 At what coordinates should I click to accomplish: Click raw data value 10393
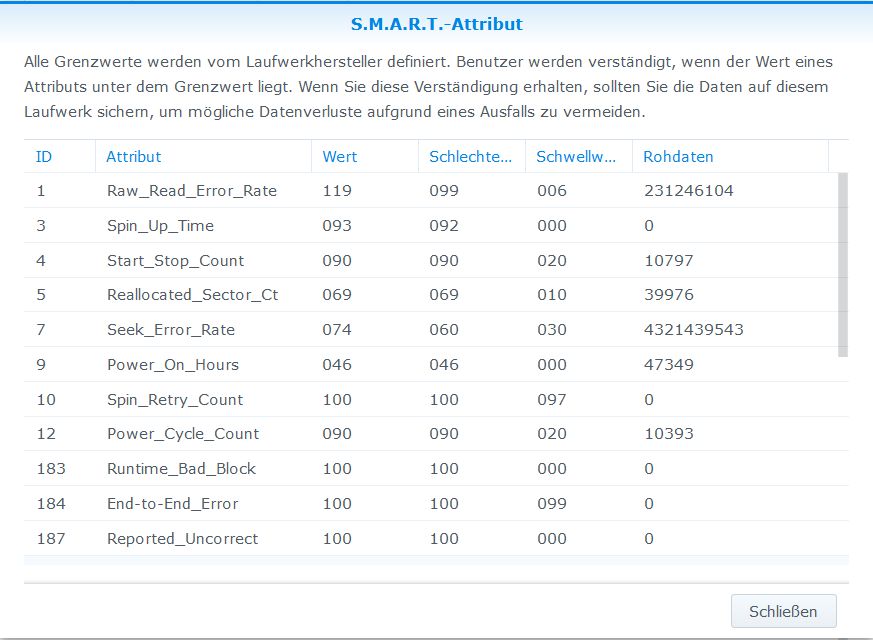669,434
